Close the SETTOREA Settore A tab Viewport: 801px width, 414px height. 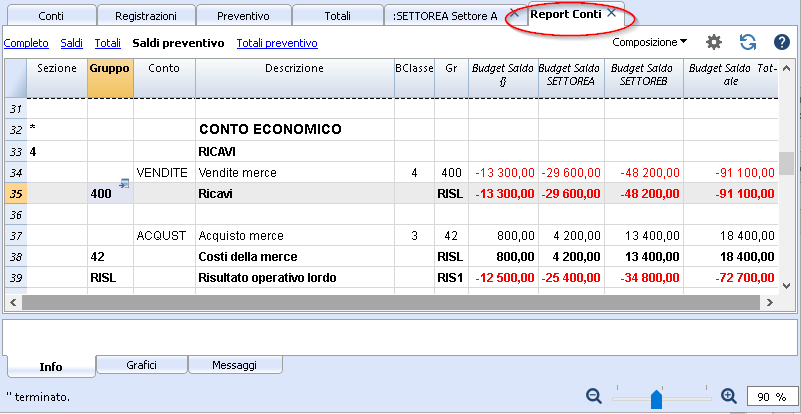tap(514, 14)
